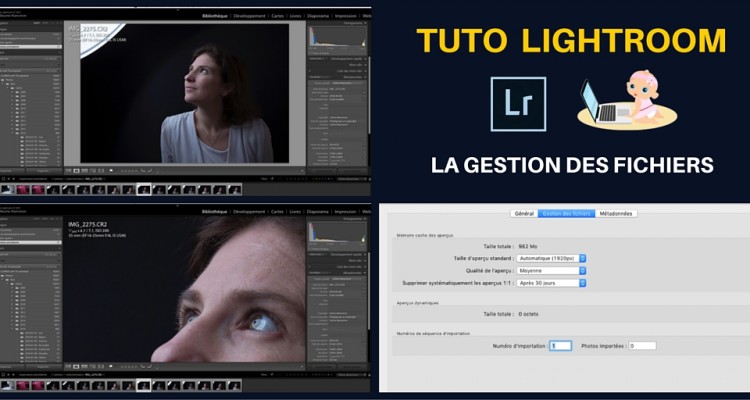
Task: Open Diaporama module in bottom Lightroom window
Action: pyautogui.click(x=318, y=211)
